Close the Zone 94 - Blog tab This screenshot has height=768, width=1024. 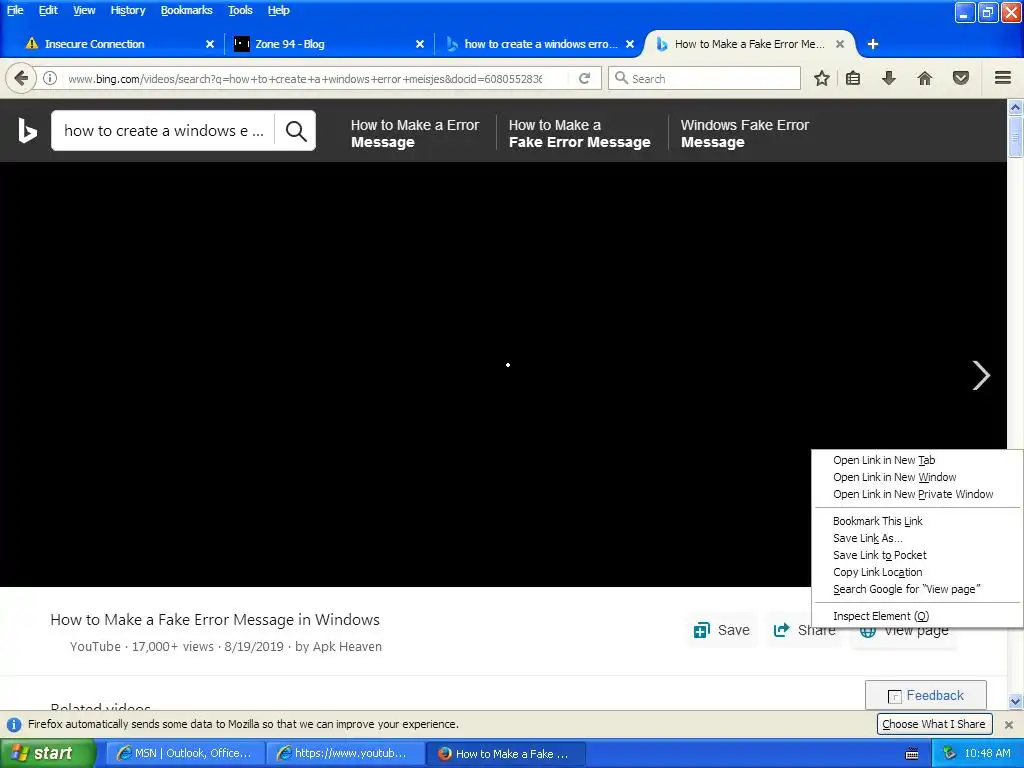tap(420, 44)
